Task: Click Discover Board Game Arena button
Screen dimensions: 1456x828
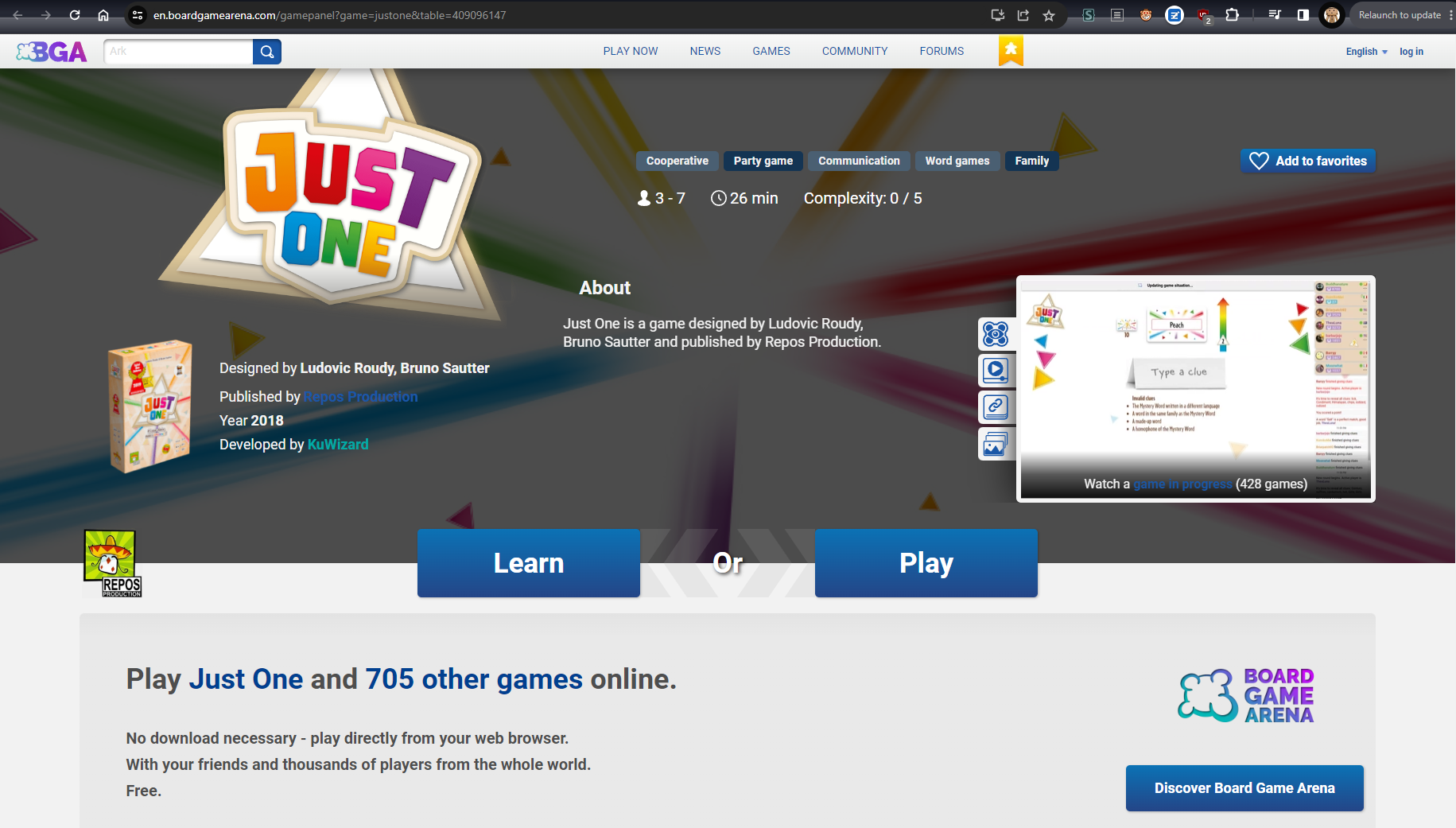Action: tap(1244, 788)
